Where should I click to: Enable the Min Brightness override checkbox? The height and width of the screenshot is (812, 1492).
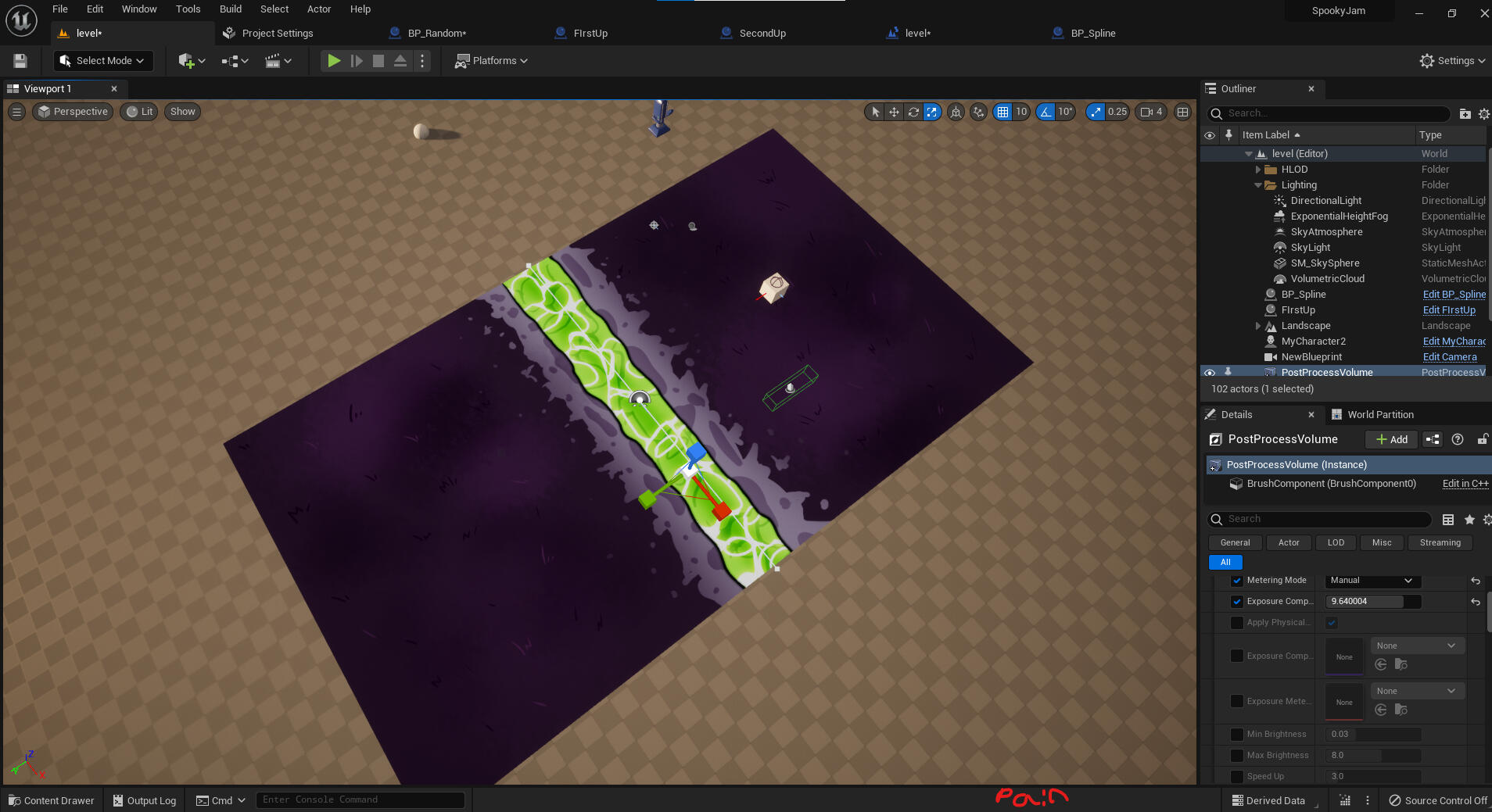(x=1237, y=735)
